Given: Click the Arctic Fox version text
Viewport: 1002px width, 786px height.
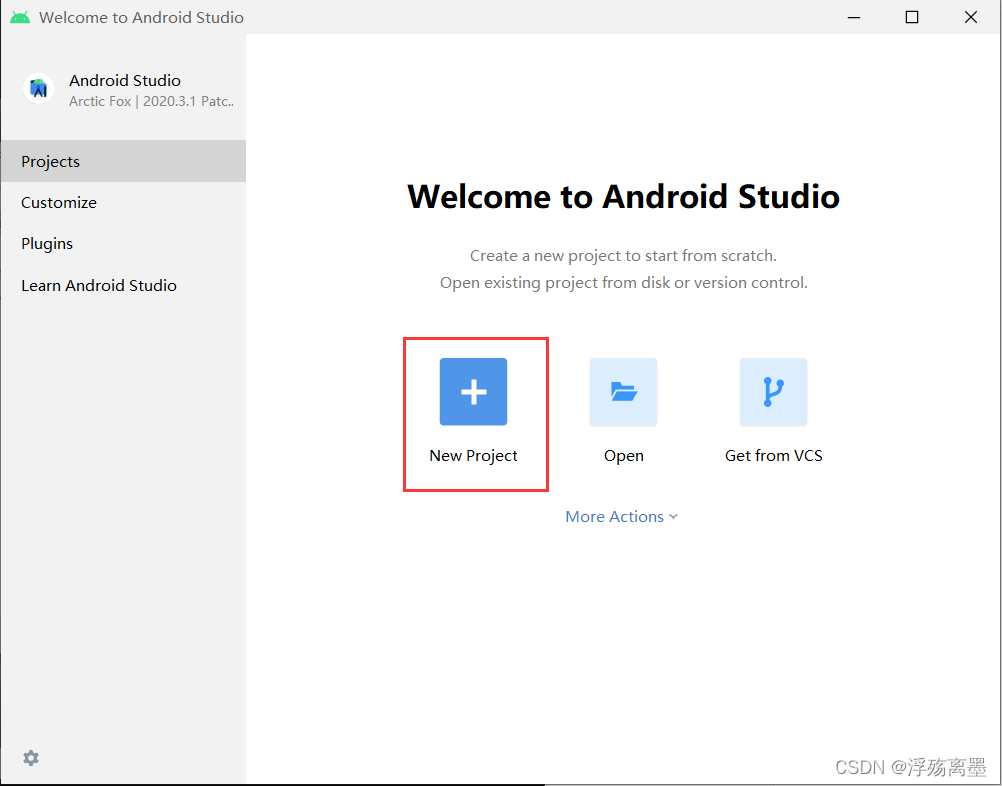Looking at the screenshot, I should (151, 101).
